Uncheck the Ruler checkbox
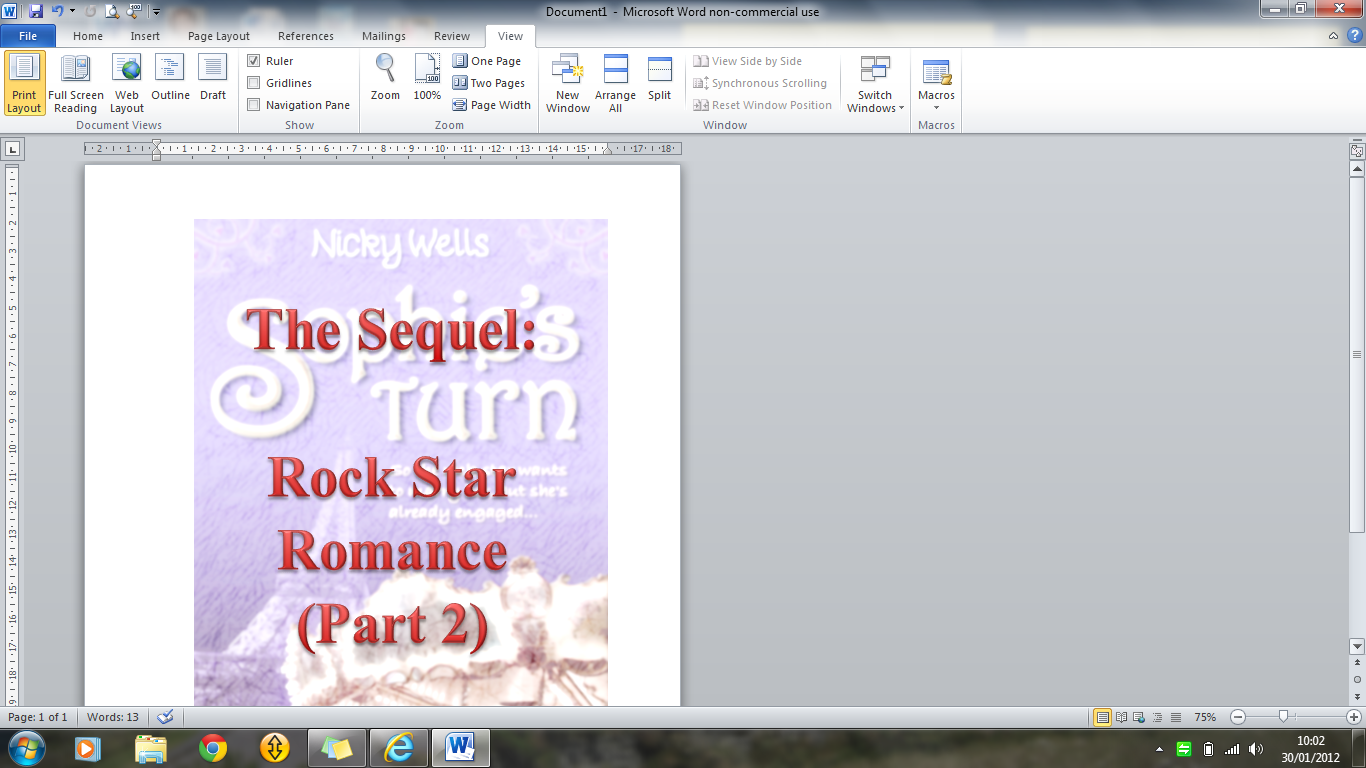The height and width of the screenshot is (768, 1366). point(254,61)
